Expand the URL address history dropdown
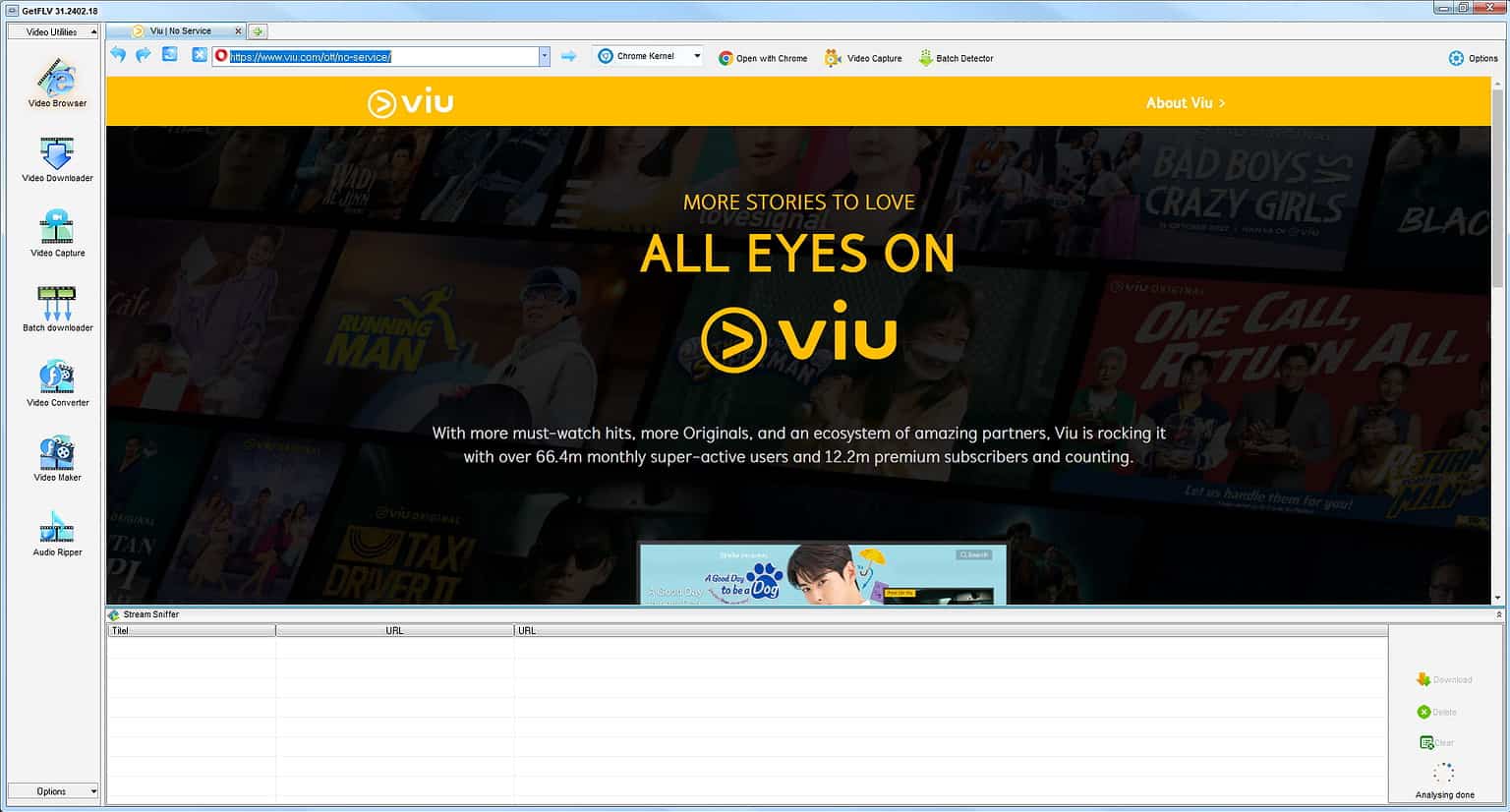 click(x=544, y=55)
